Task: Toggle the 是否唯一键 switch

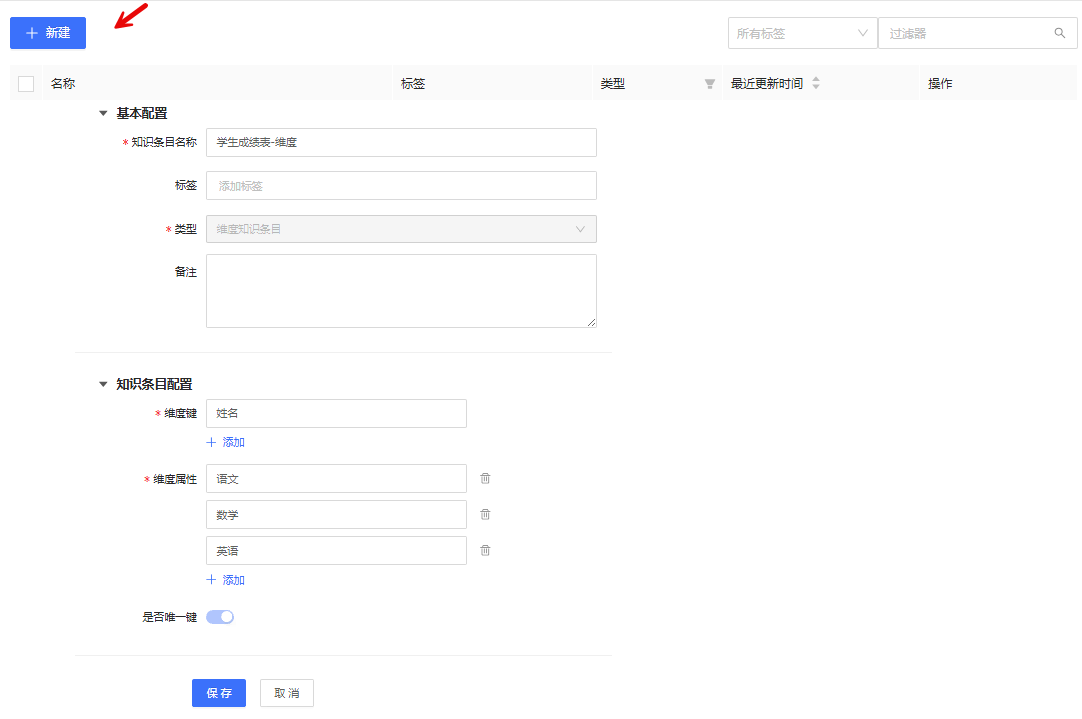Action: 220,617
